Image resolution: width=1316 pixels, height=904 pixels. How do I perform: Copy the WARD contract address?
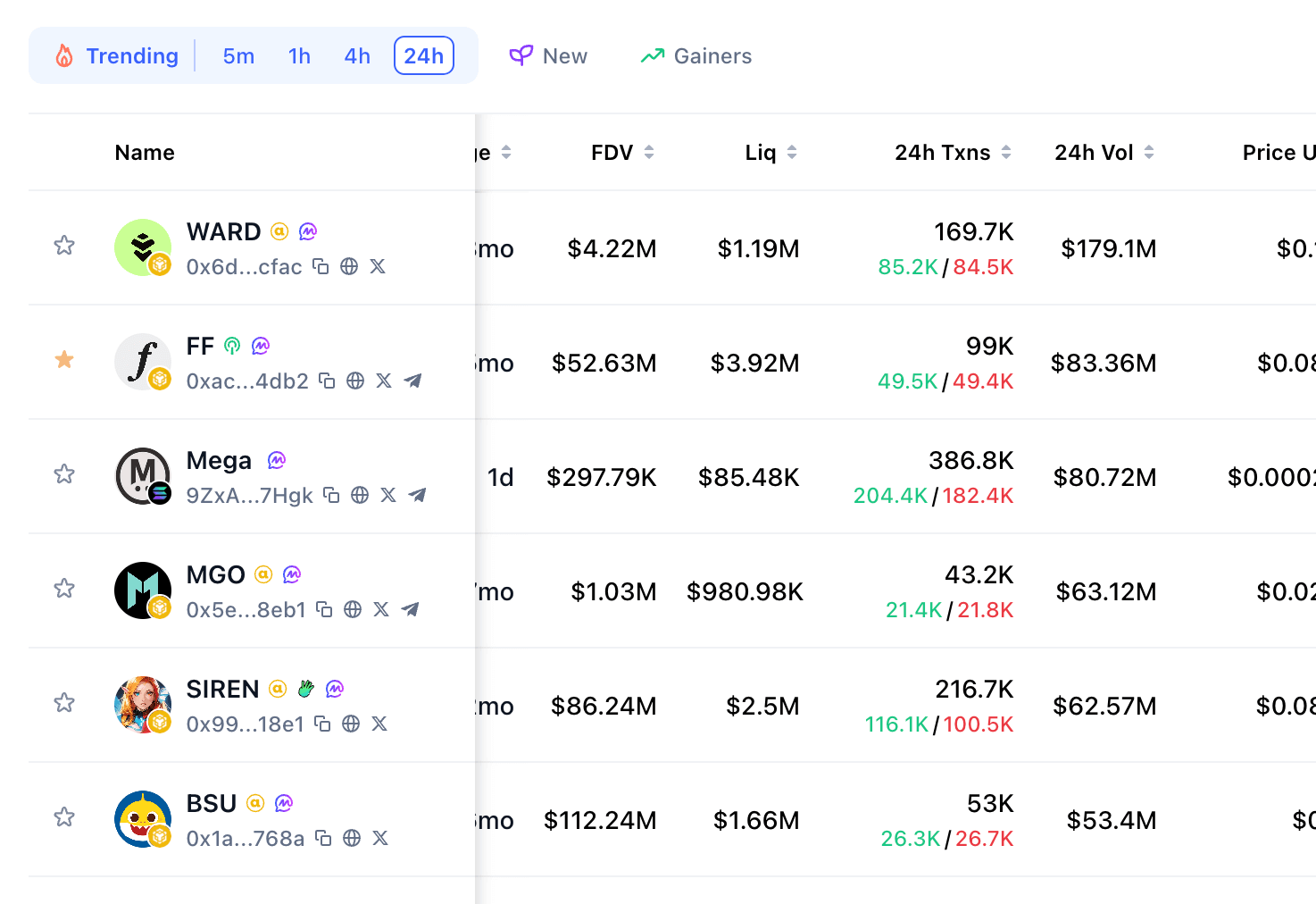tap(321, 267)
